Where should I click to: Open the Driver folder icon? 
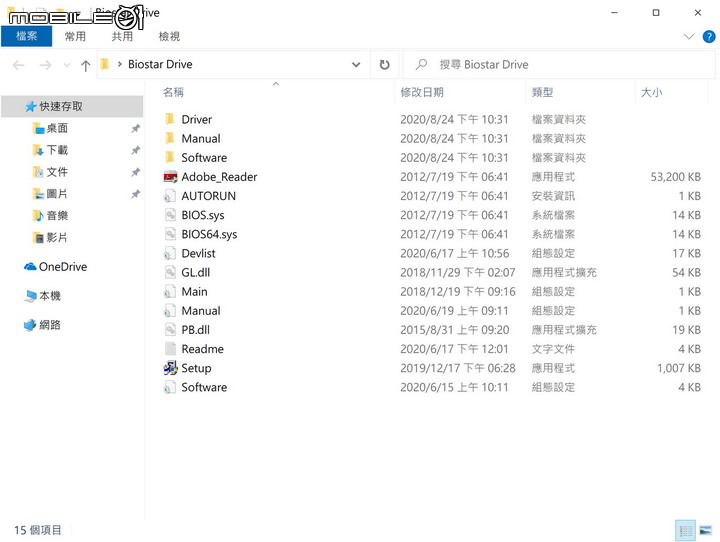[x=169, y=119]
